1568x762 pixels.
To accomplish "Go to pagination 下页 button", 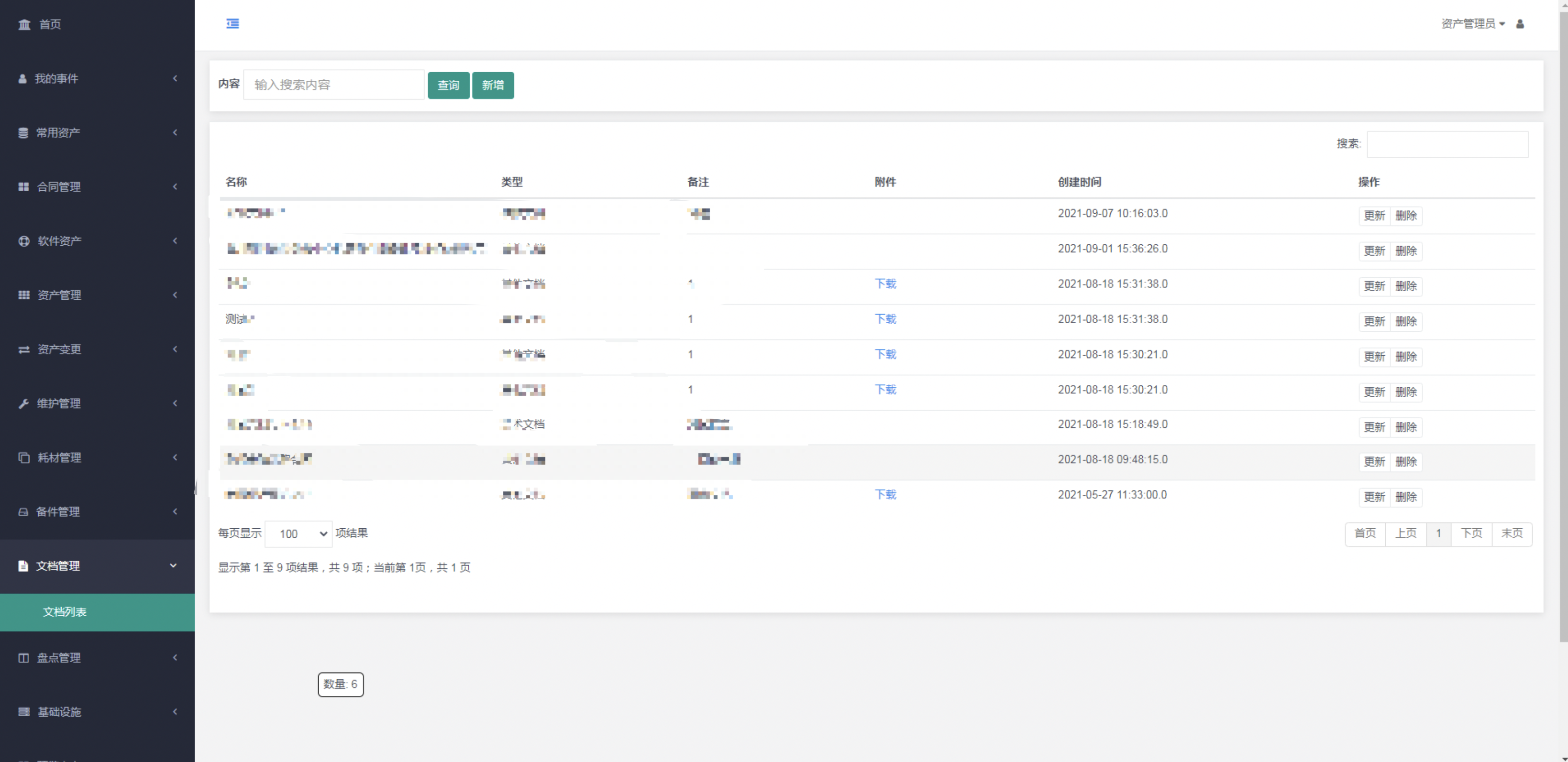I will coord(1472,533).
